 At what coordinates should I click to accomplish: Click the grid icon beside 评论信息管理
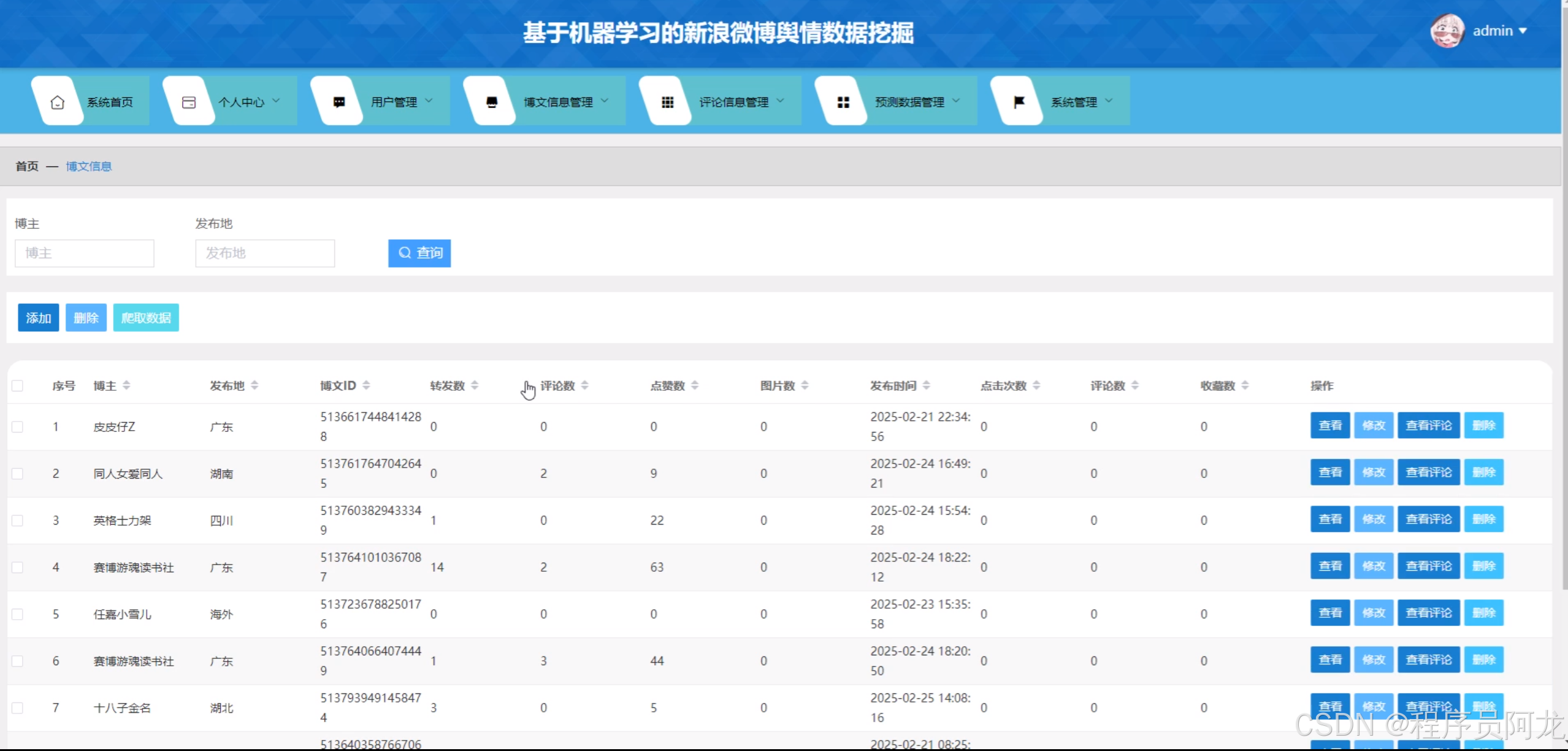click(x=667, y=102)
